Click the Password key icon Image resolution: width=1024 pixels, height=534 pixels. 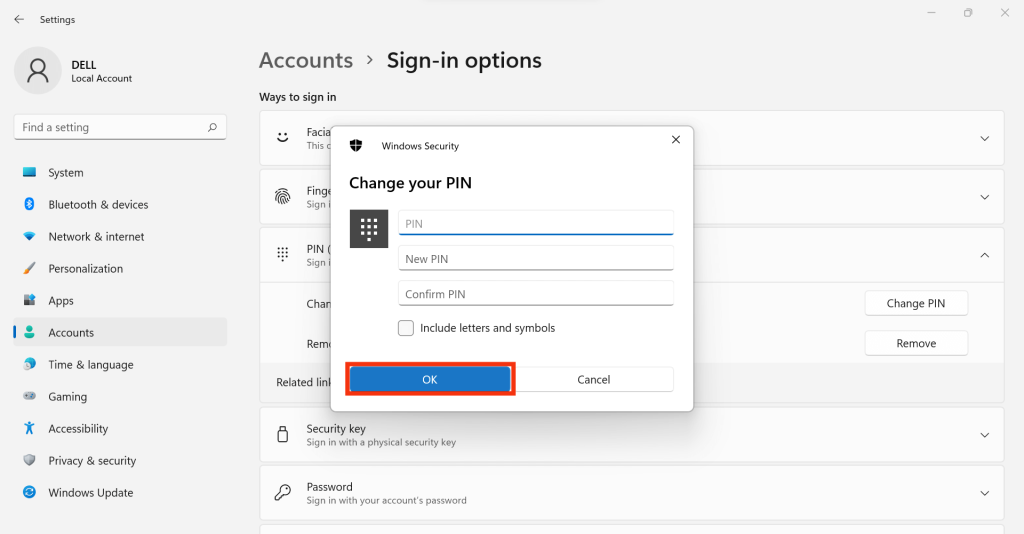[283, 492]
